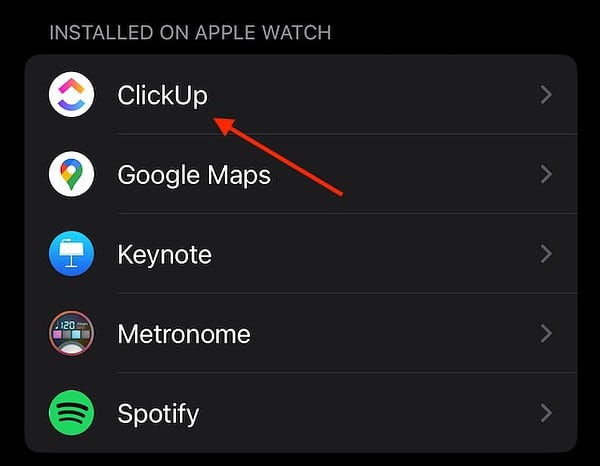Click the tail end of red arrow

click(339, 193)
